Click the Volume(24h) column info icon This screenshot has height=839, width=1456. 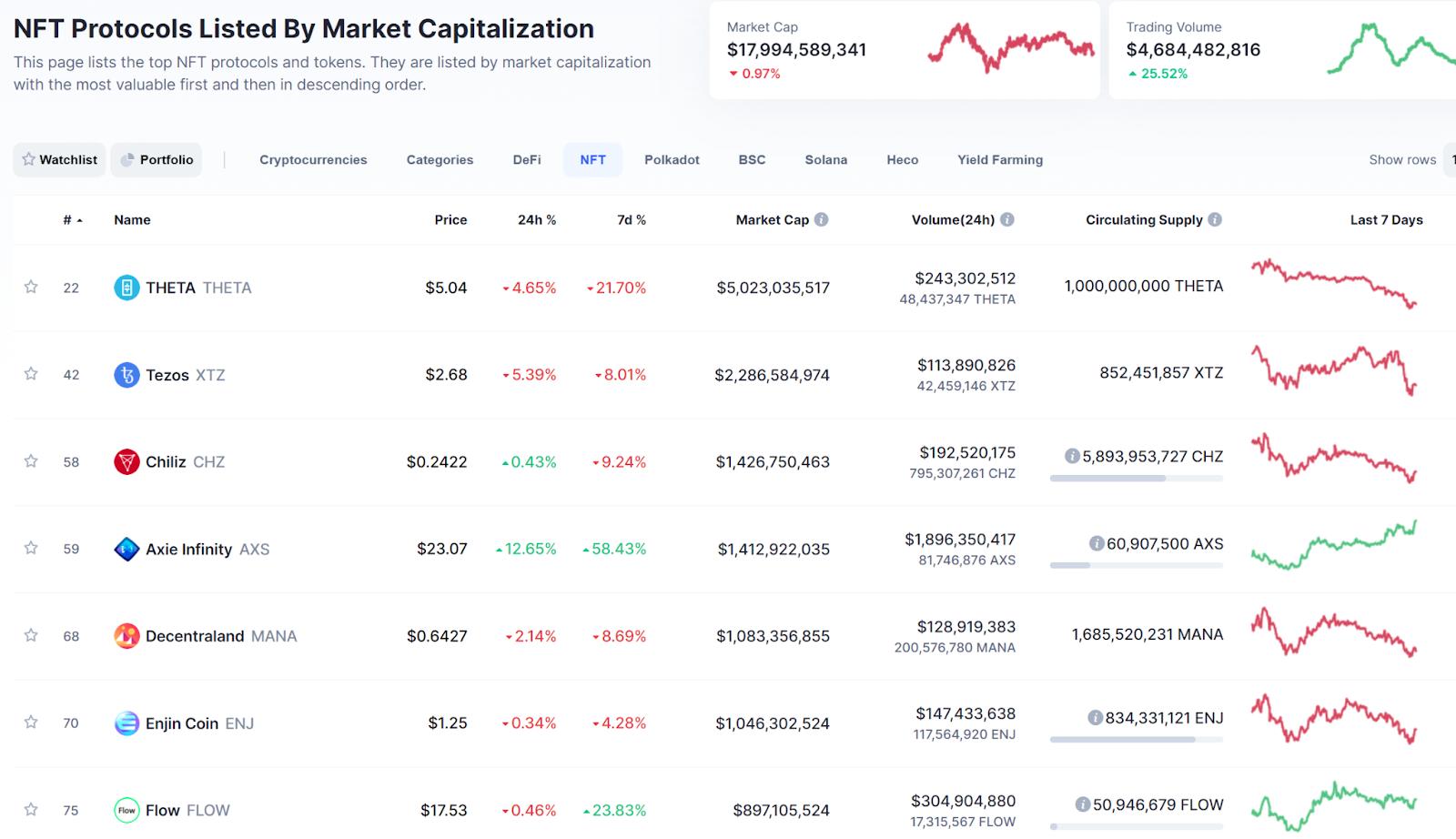pyautogui.click(x=1007, y=219)
